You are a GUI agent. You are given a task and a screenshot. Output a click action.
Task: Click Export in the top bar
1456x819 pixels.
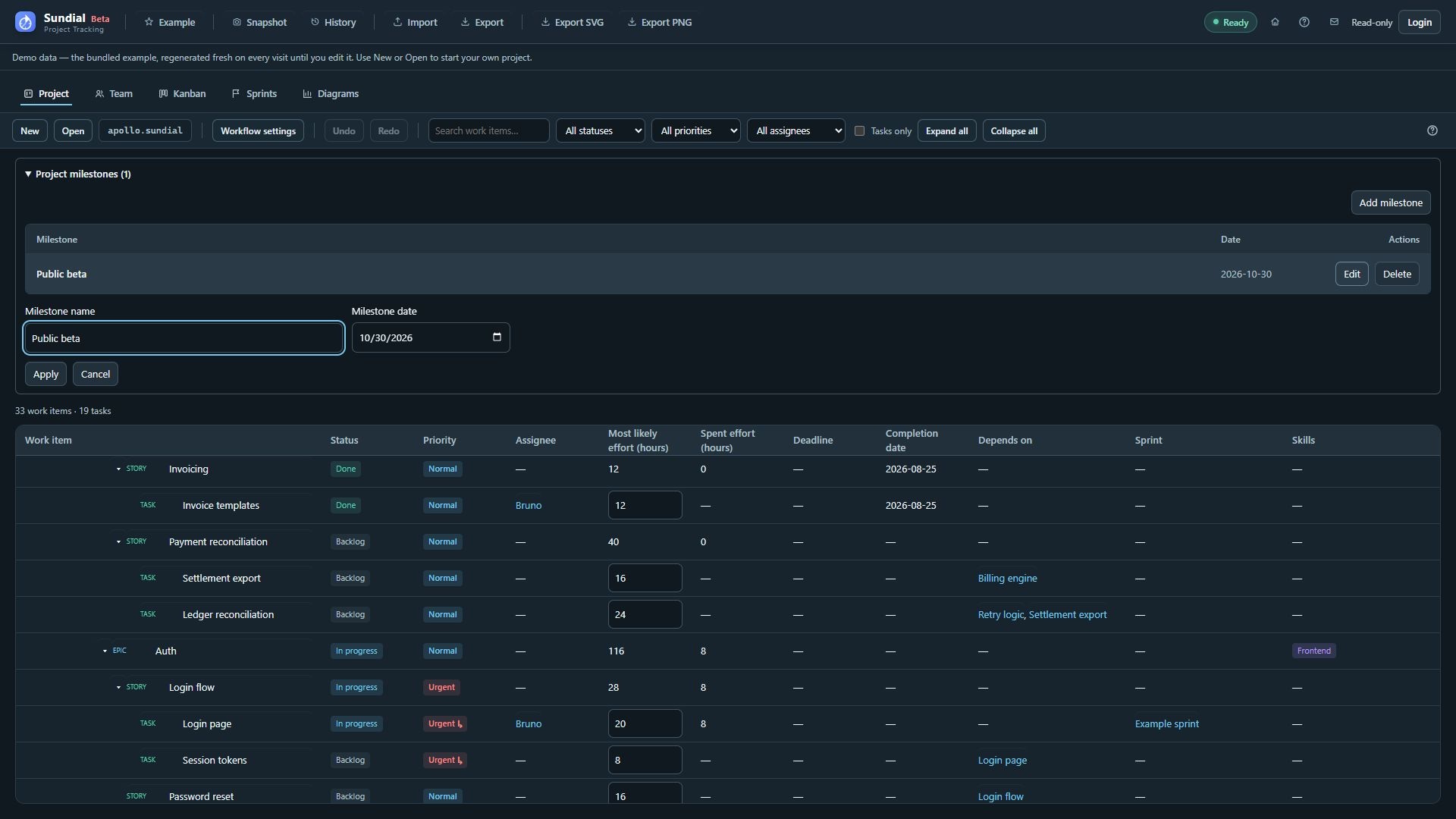coord(482,22)
